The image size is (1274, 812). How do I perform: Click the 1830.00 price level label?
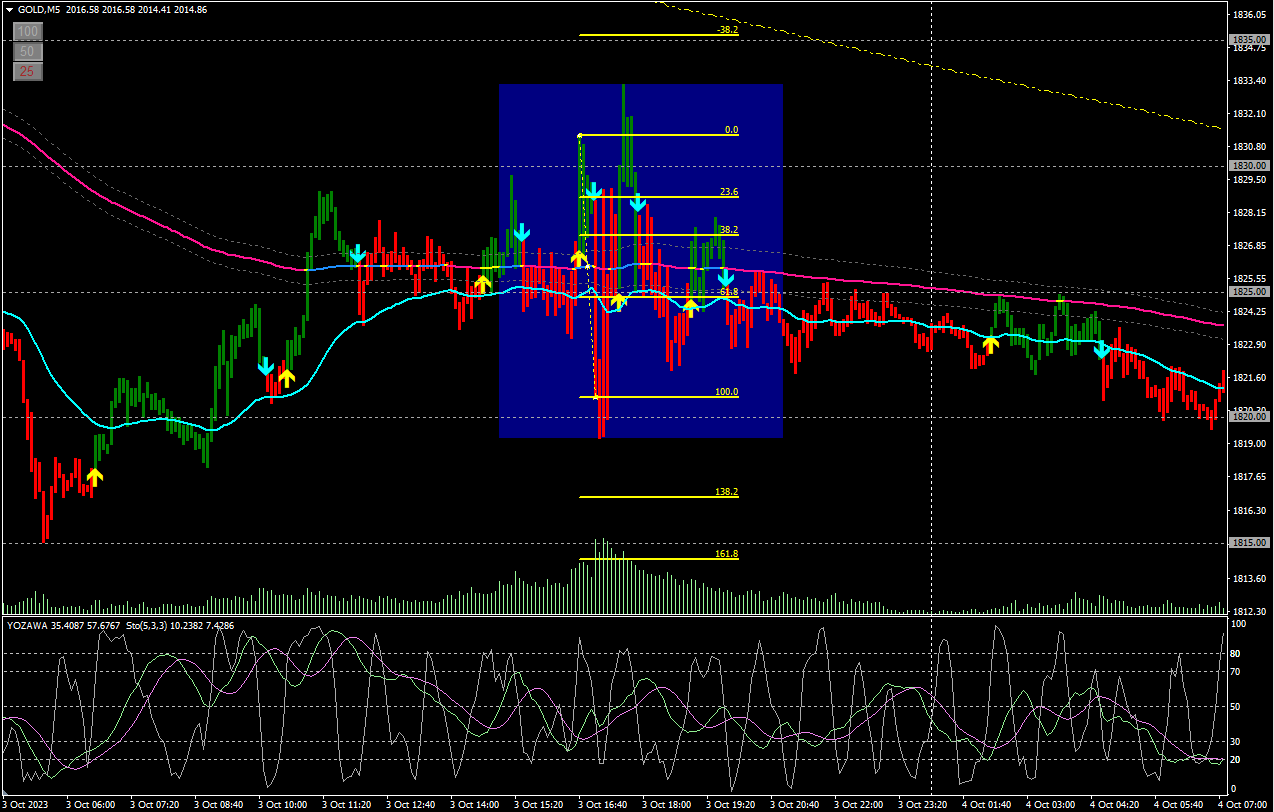(1249, 166)
